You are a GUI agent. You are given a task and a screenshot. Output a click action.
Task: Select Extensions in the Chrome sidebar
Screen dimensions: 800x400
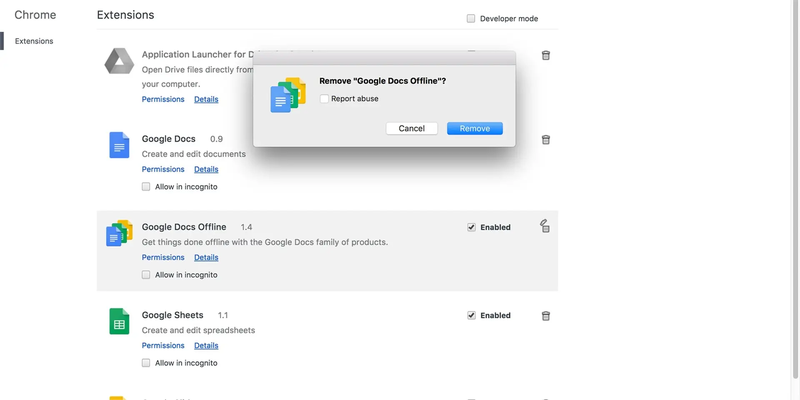tap(34, 41)
